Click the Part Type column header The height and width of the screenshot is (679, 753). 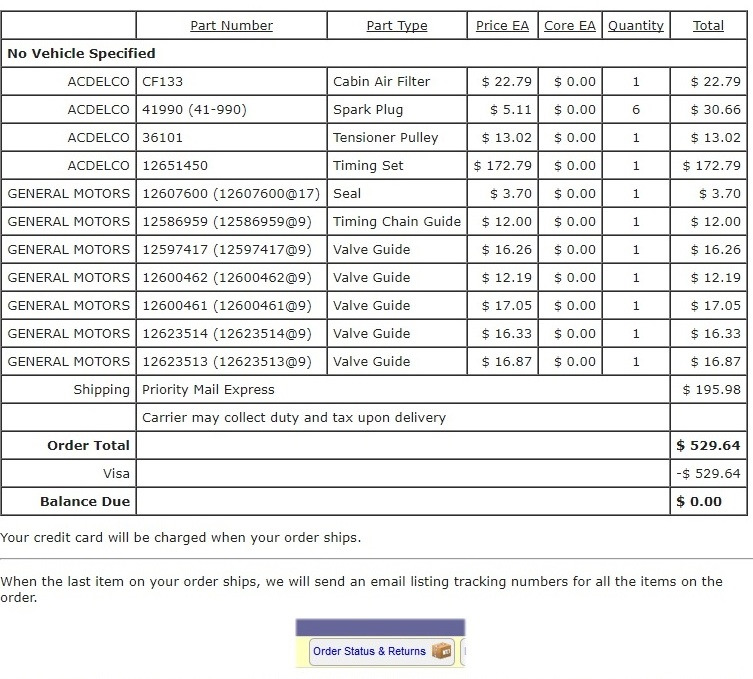(x=397, y=25)
